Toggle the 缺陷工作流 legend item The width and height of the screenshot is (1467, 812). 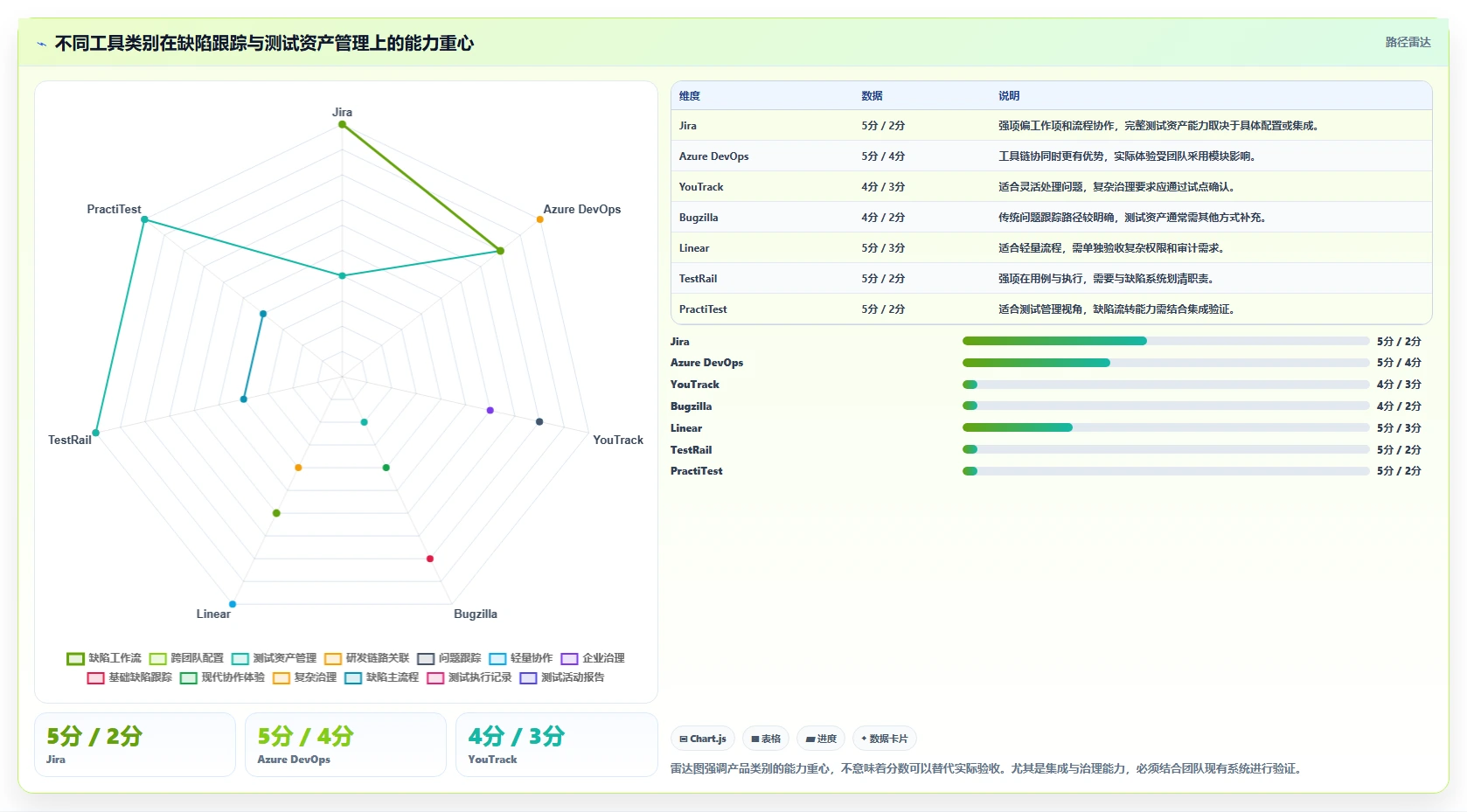(x=104, y=658)
